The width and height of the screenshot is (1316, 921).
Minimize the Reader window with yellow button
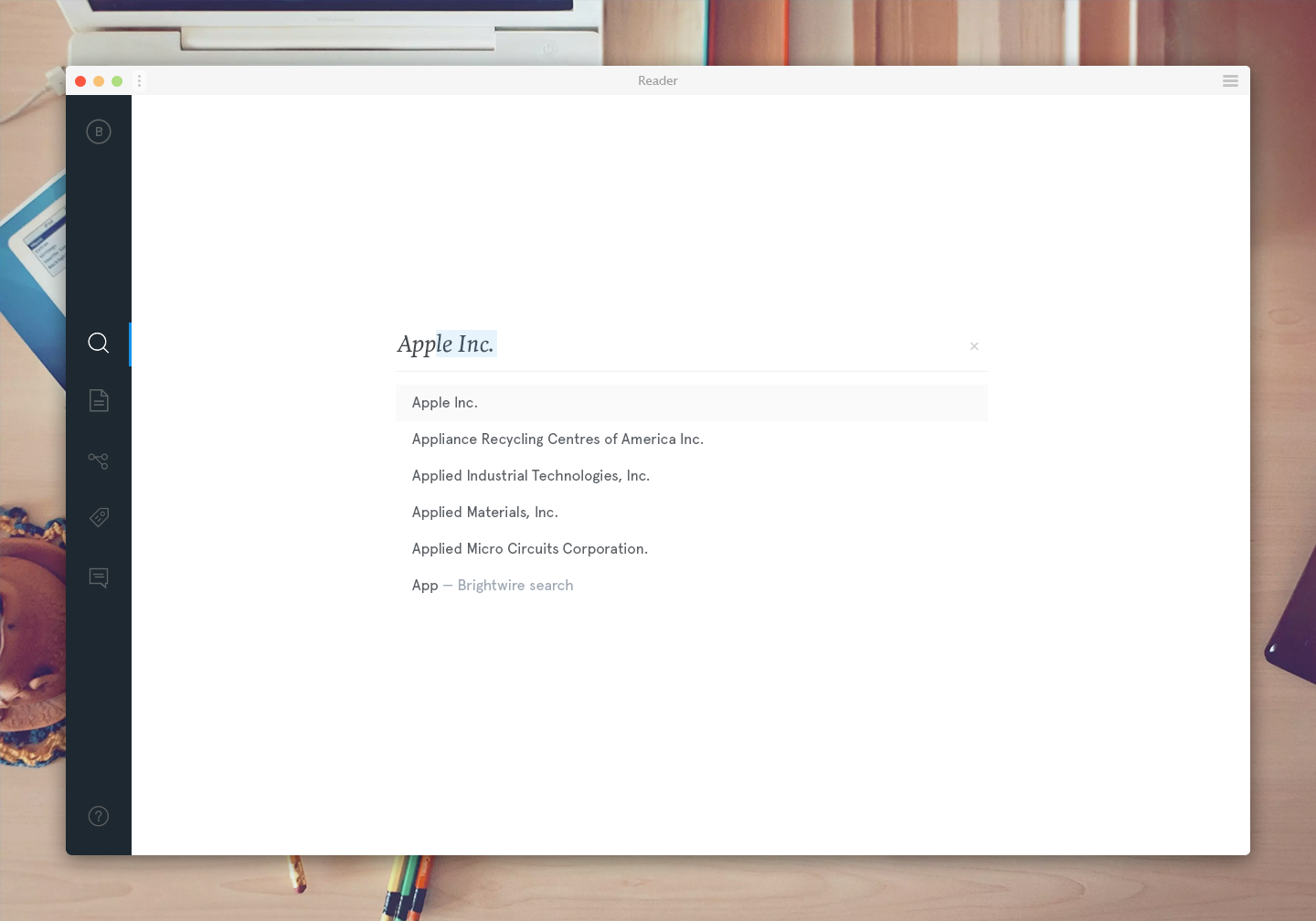(99, 81)
